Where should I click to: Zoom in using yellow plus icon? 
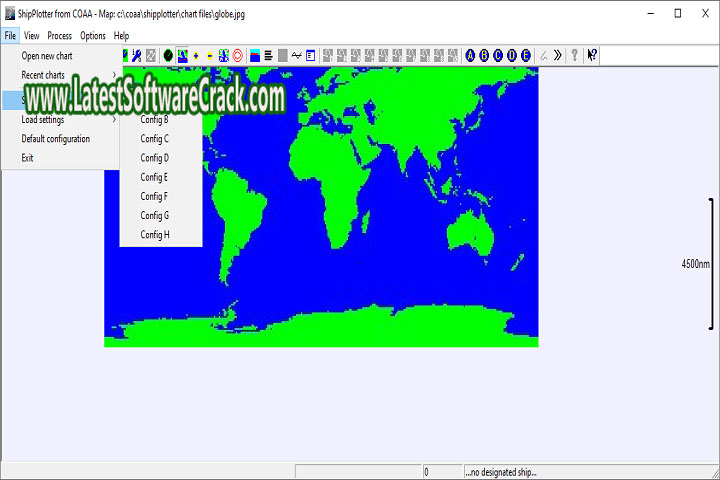(196, 56)
